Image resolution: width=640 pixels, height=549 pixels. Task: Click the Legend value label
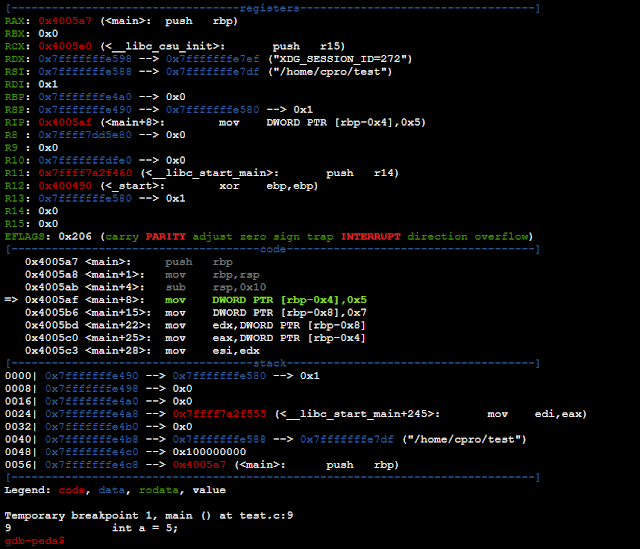coord(209,490)
